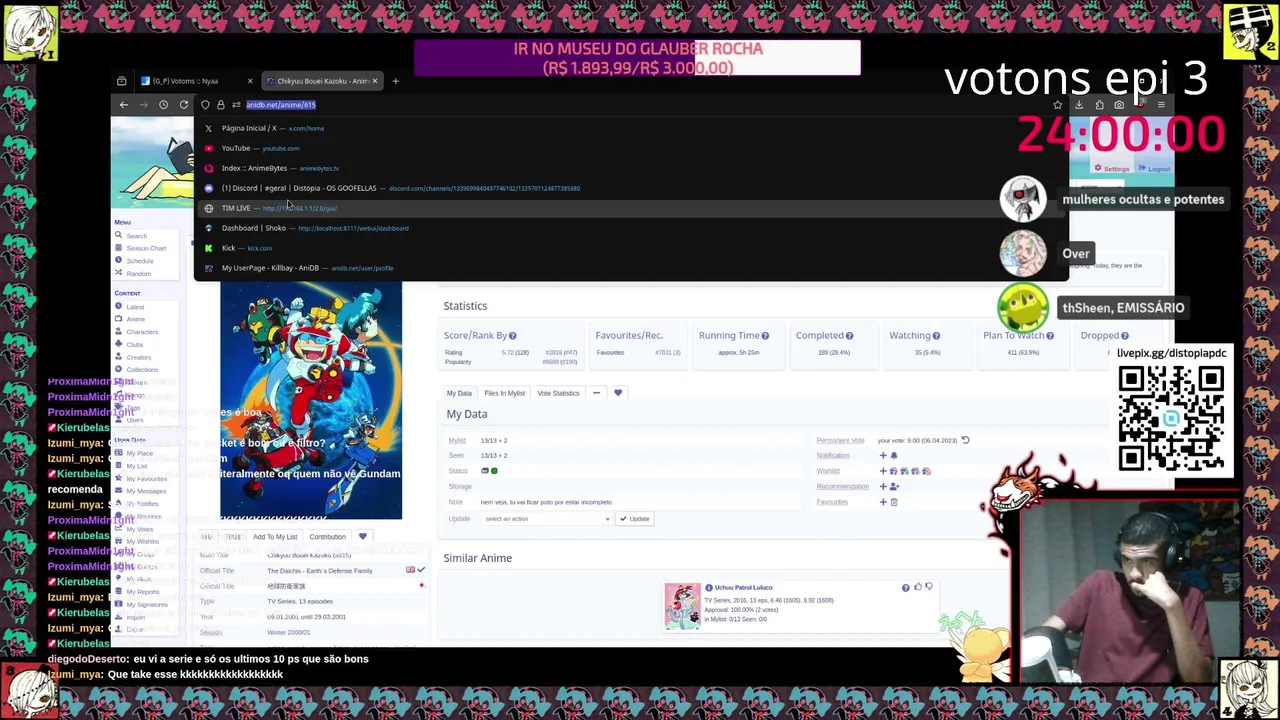Switch to Files In Mylist tab
This screenshot has height=720, width=1280.
504,393
